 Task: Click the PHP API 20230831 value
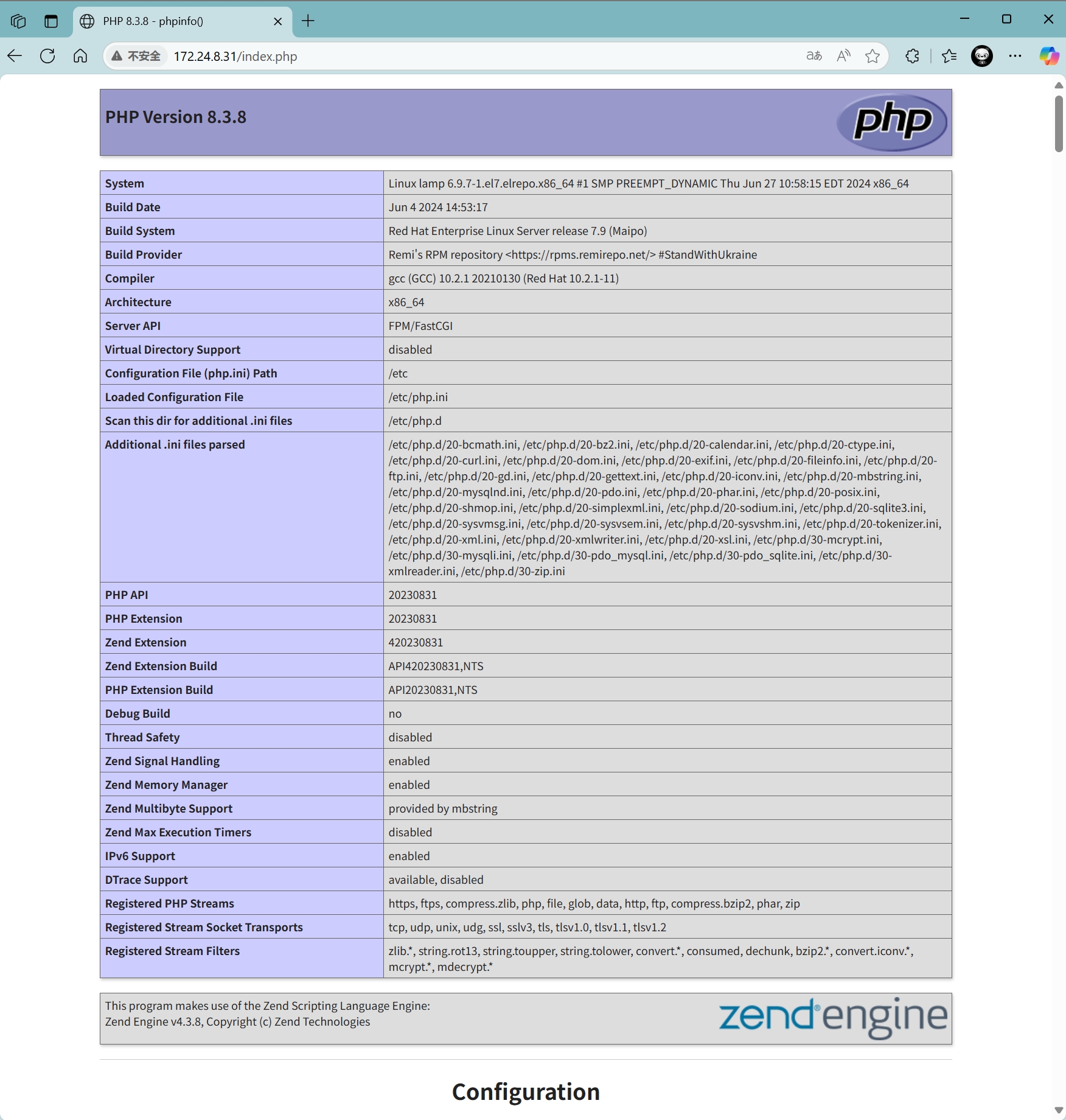pyautogui.click(x=413, y=595)
